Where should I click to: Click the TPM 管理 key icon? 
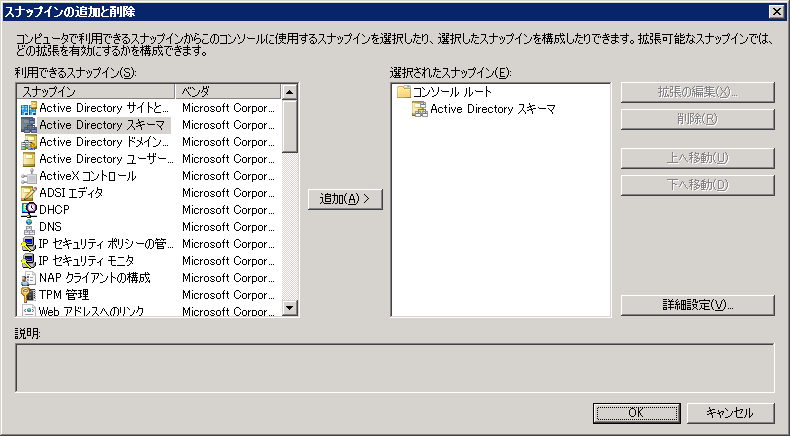click(x=28, y=295)
